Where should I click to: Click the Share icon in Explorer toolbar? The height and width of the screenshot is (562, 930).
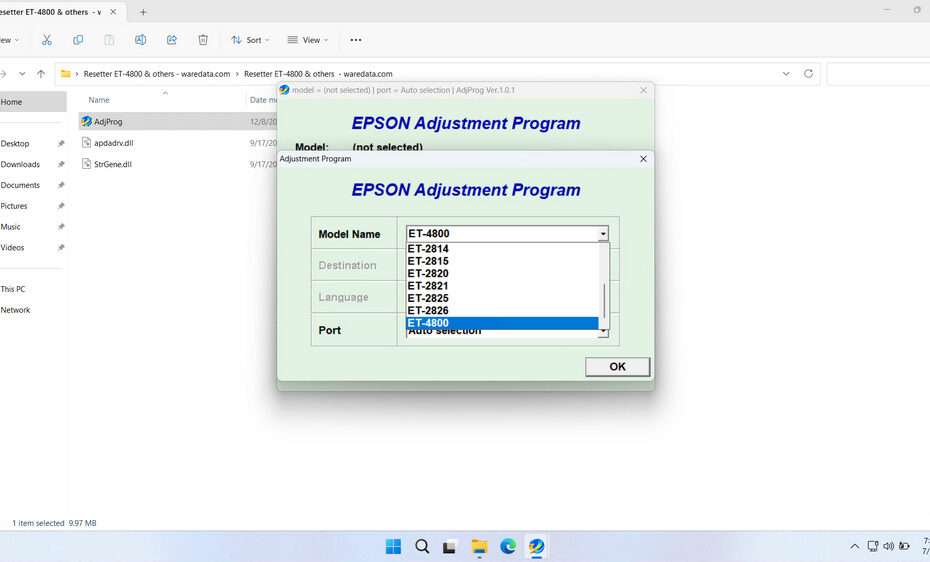coord(172,40)
